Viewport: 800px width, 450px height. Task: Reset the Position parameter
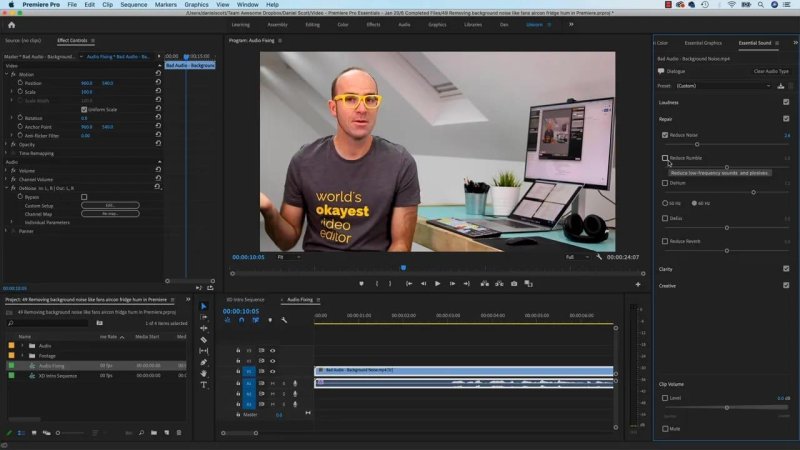(158, 83)
